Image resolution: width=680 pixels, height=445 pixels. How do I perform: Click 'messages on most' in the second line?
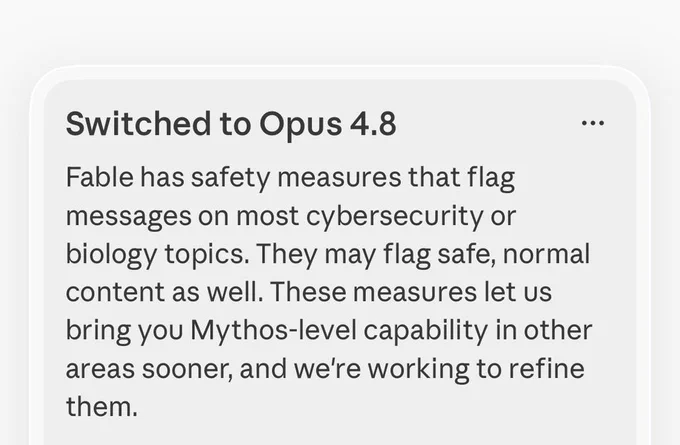182,216
